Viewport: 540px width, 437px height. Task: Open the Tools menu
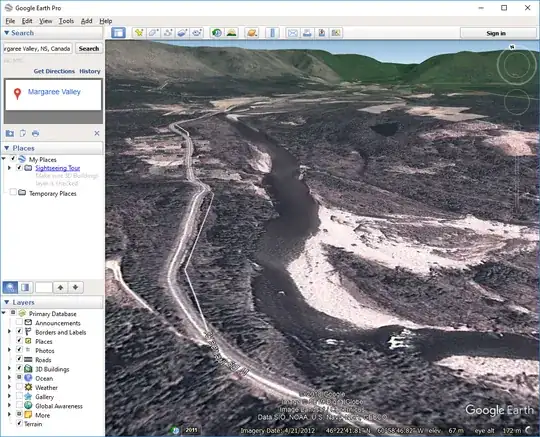66,21
